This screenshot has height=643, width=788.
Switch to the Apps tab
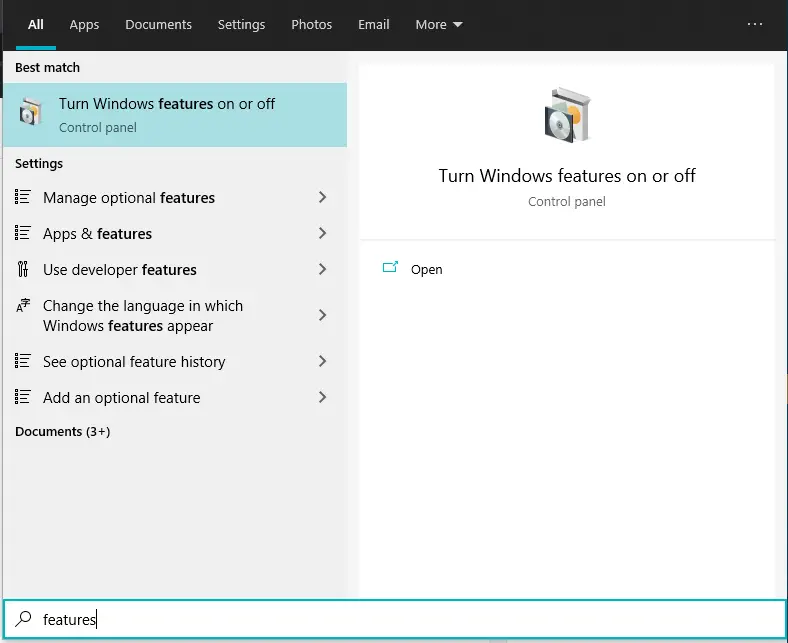[x=84, y=25]
